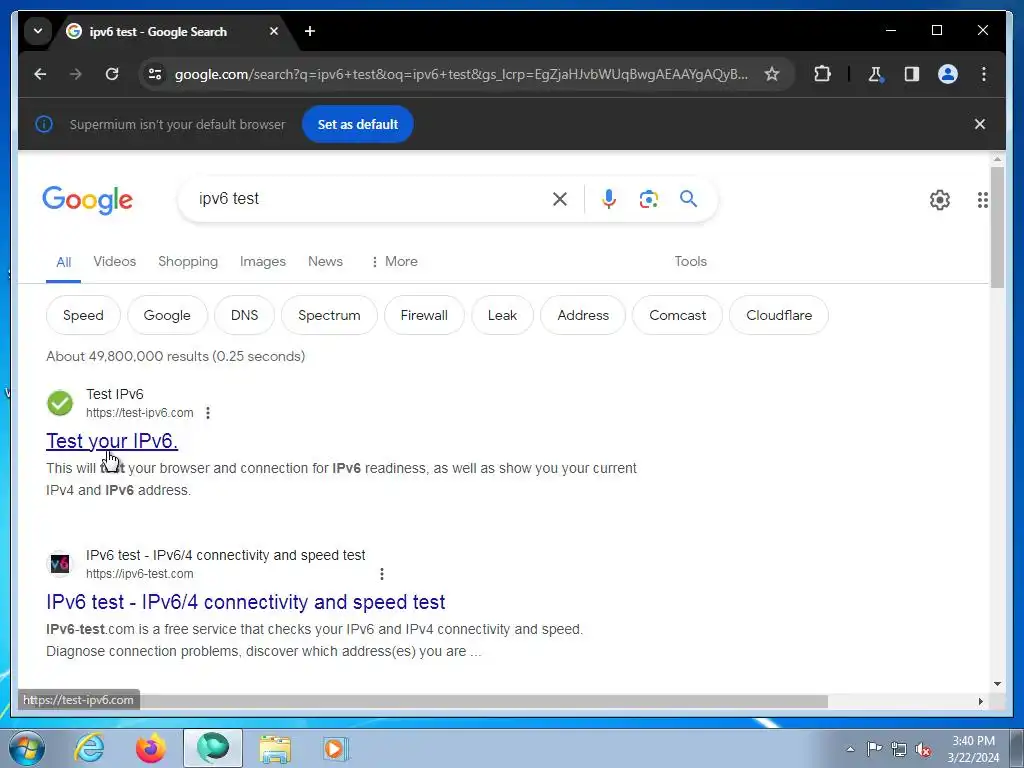1024x768 pixels.
Task: Click the test-ipv6.com green check favicon
Action: (60, 403)
